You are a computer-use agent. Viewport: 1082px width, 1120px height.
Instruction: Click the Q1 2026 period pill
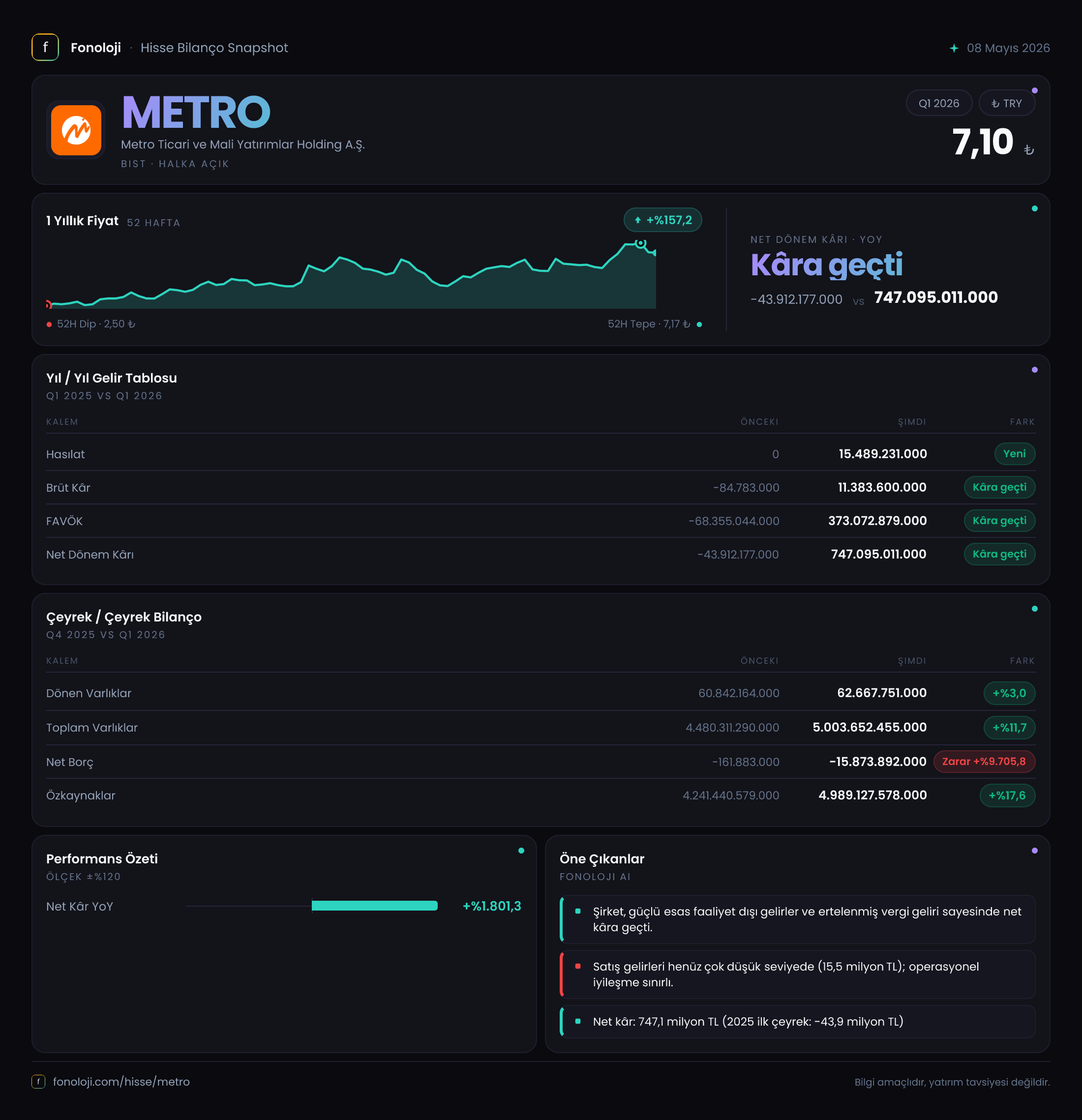coord(938,103)
